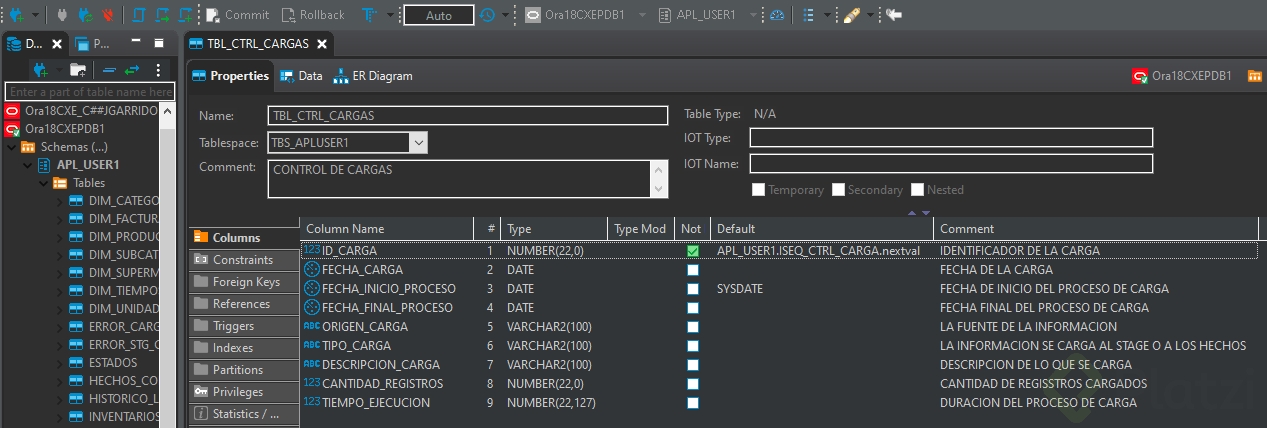The width and height of the screenshot is (1267, 428).
Task: Click the blue list view icon
Action: click(809, 15)
